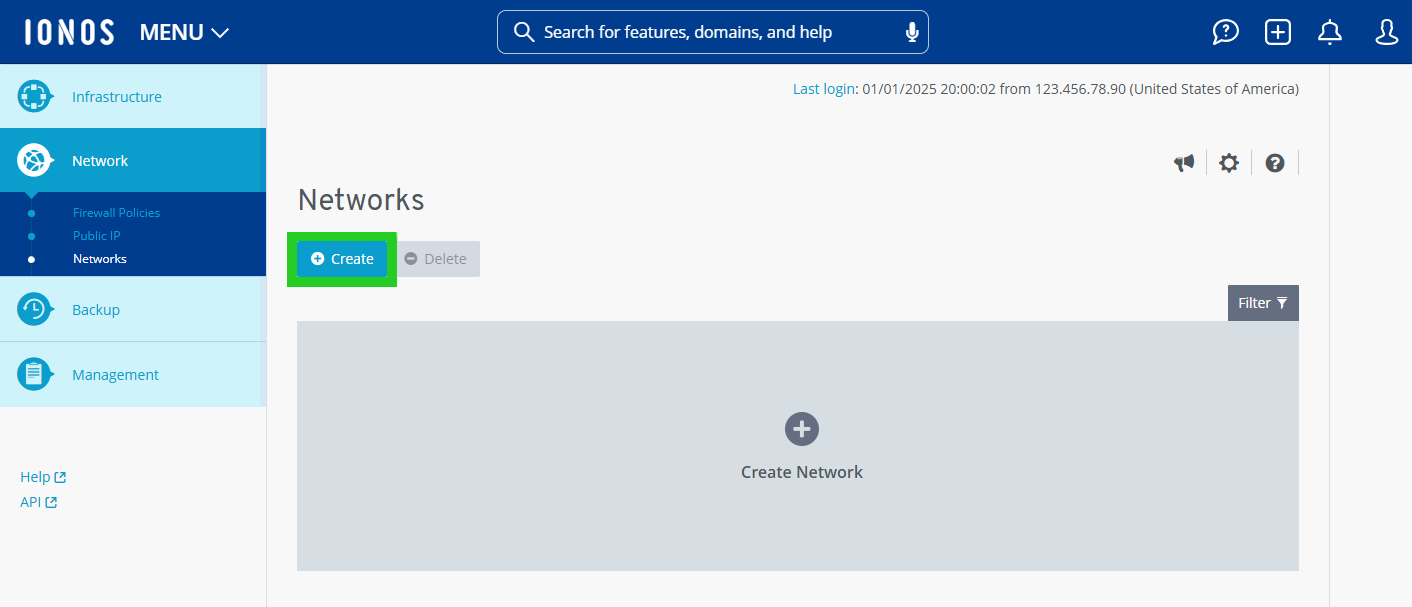
Task: Click the Create Network plus circle
Action: pyautogui.click(x=801, y=429)
